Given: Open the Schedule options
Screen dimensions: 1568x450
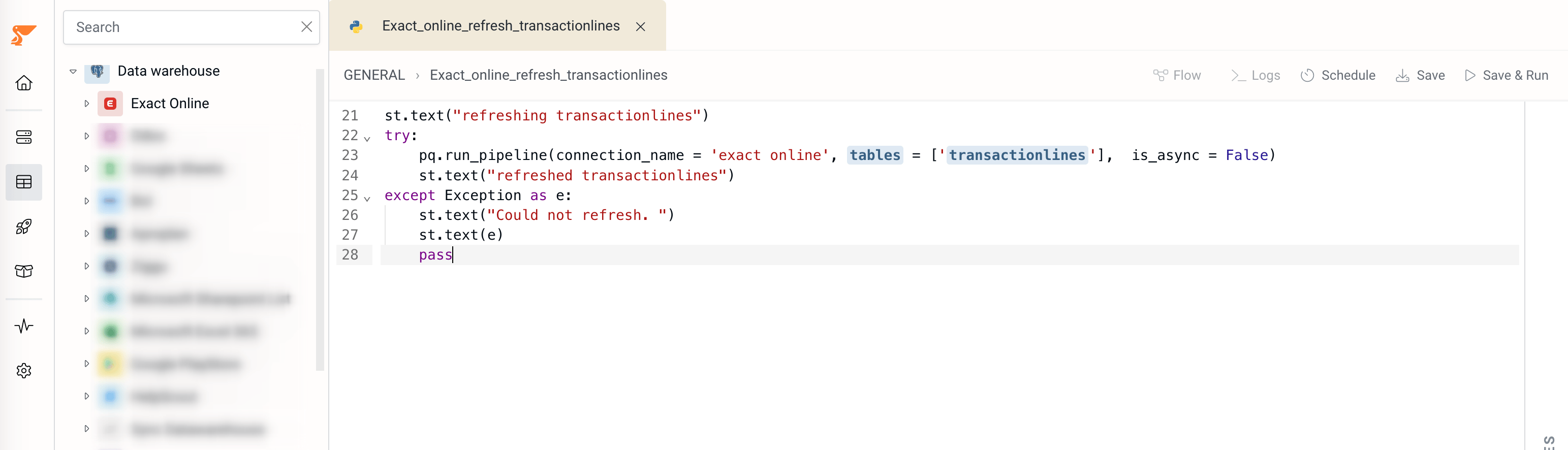Looking at the screenshot, I should 1338,75.
